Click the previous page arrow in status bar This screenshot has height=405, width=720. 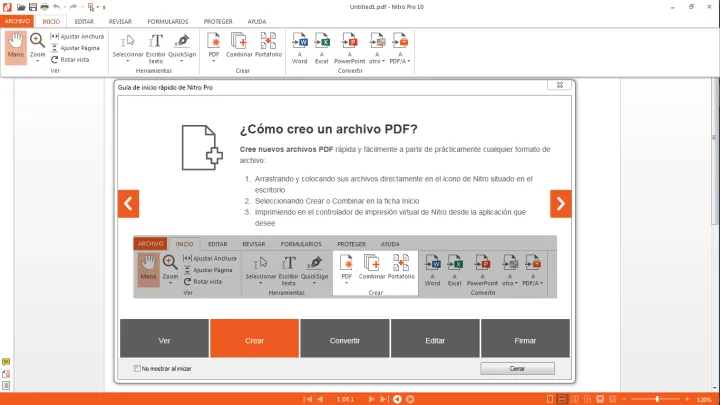click(320, 399)
